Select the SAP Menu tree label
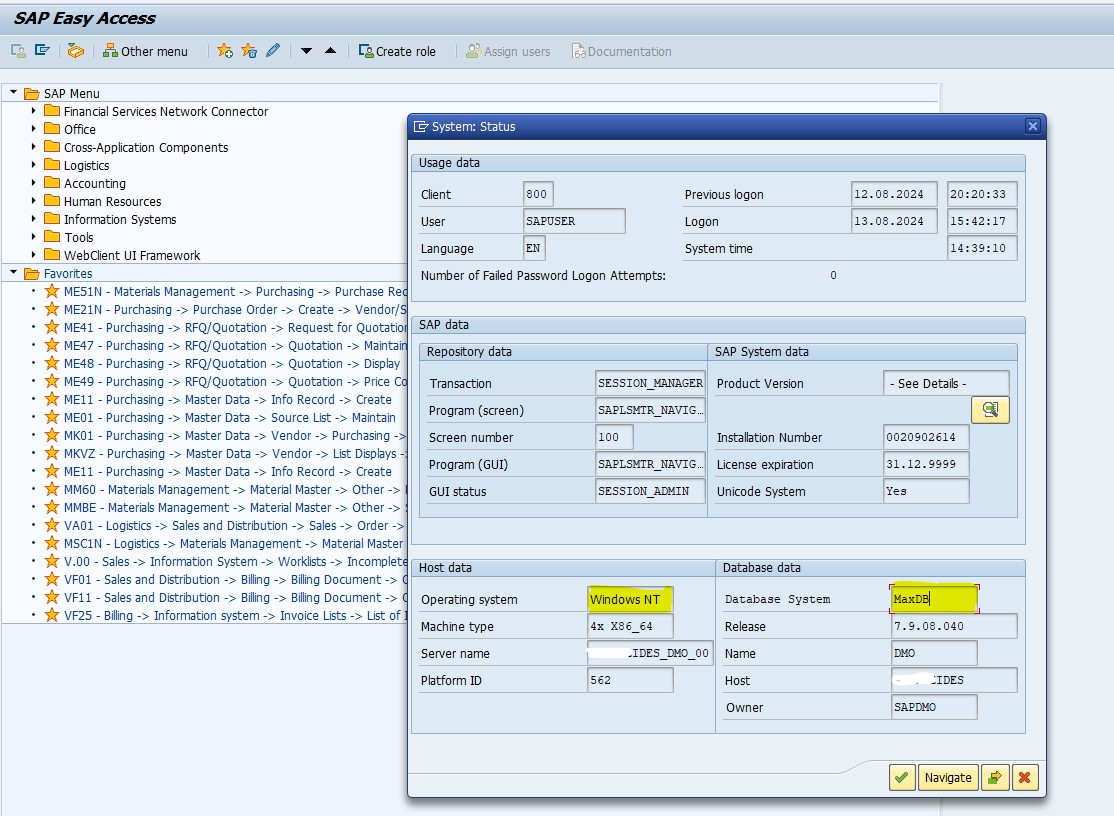The image size is (1114, 816). [x=72, y=94]
